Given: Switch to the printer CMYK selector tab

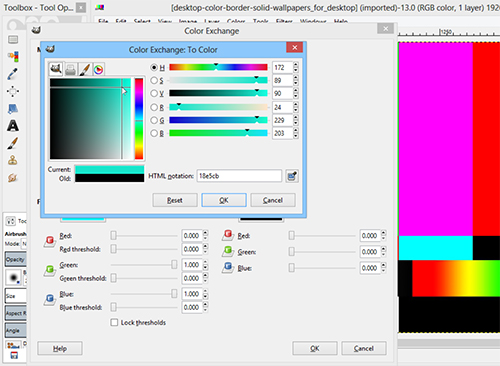Looking at the screenshot, I should [70, 69].
